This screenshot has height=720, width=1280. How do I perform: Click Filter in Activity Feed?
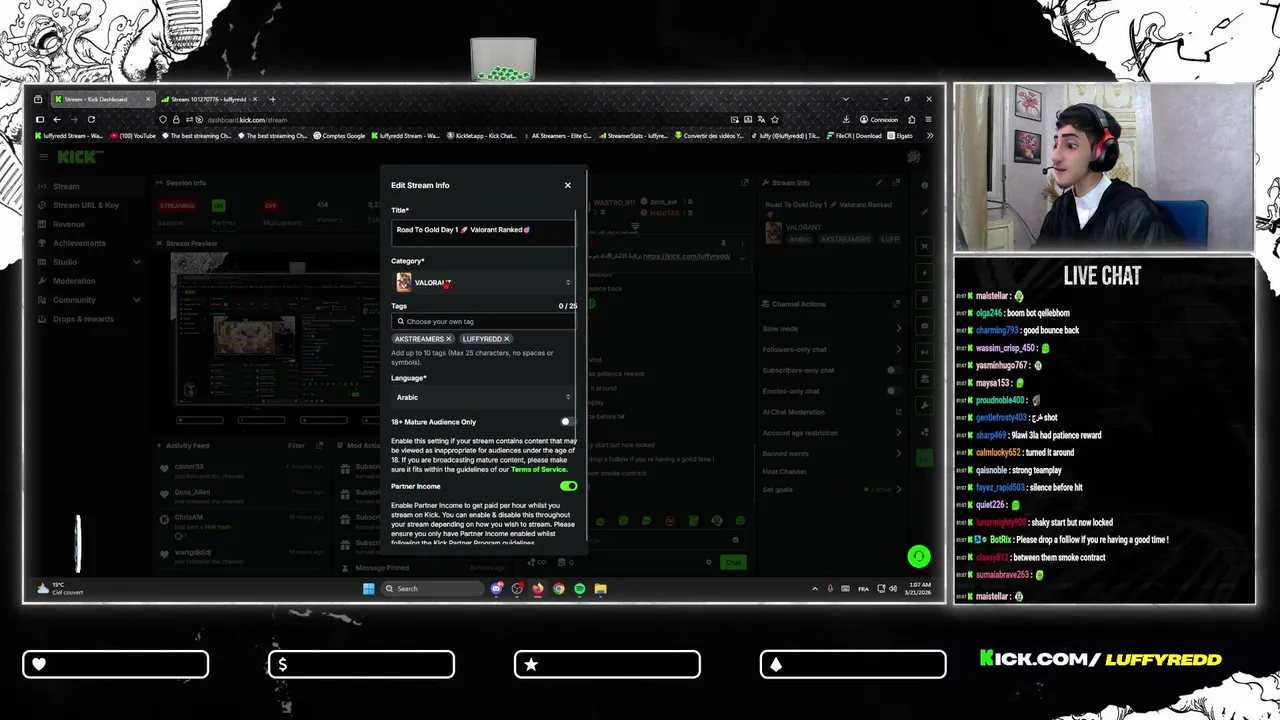click(x=296, y=446)
